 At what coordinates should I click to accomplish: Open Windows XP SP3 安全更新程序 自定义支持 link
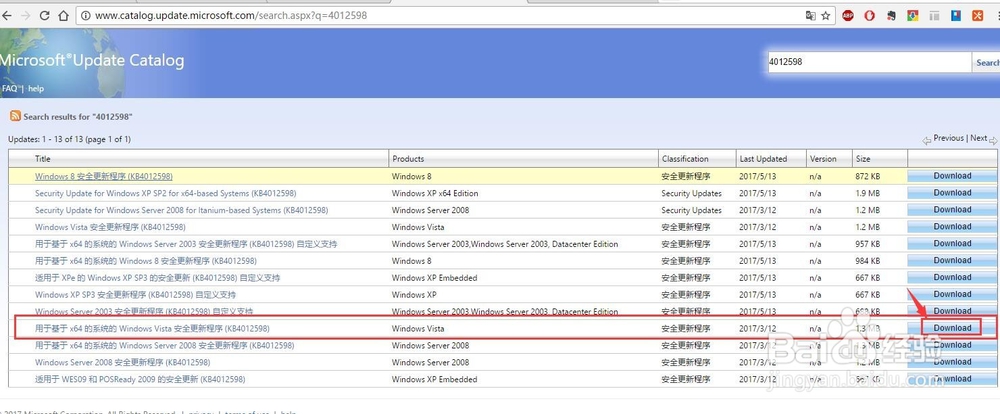coord(135,295)
